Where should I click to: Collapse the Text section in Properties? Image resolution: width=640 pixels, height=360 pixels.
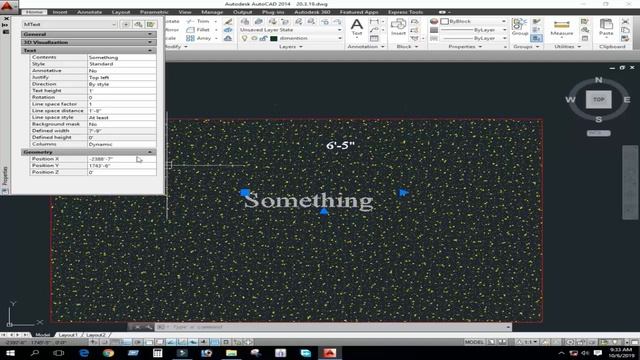coord(89,50)
